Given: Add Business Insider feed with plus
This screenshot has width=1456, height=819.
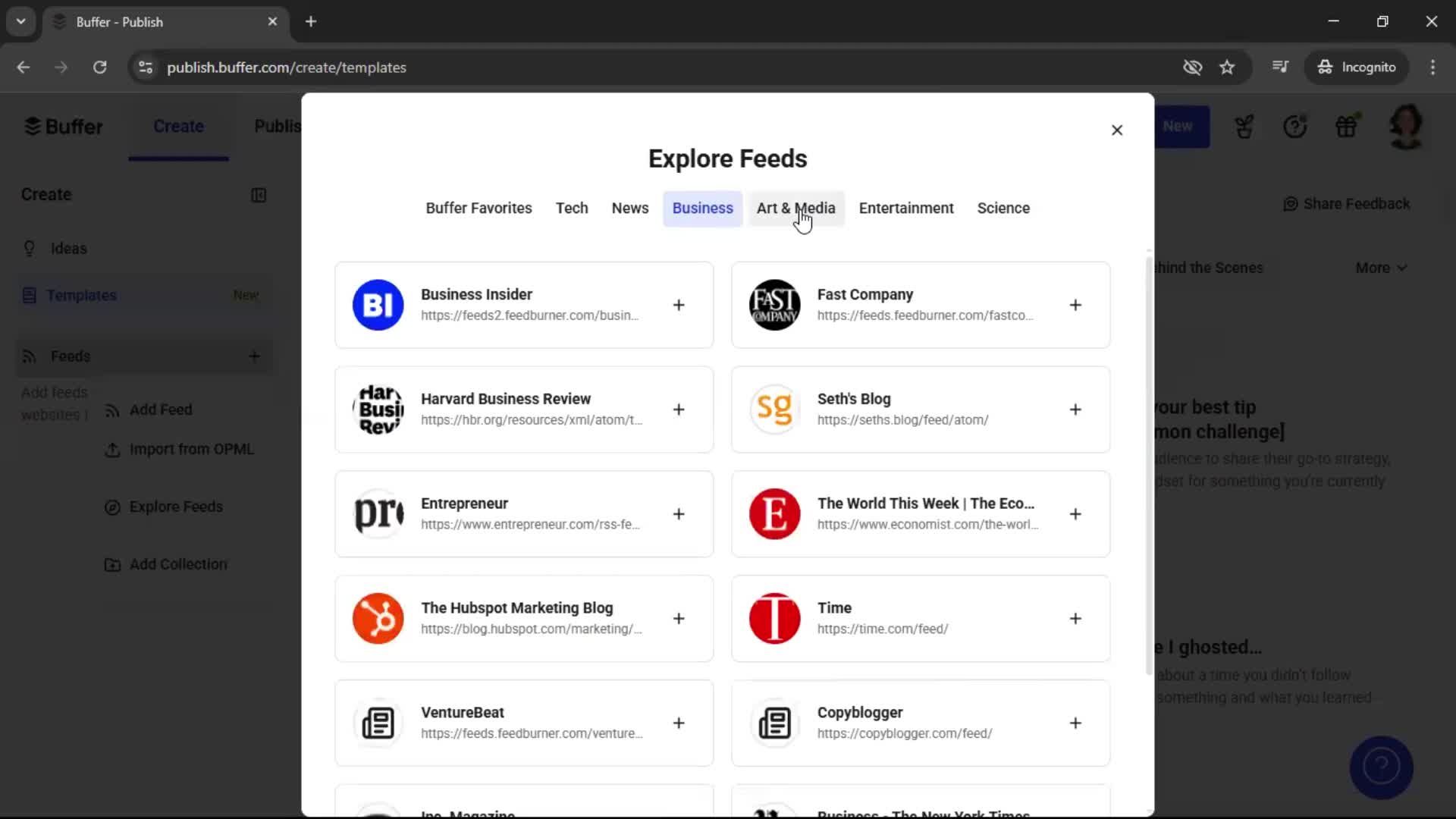Looking at the screenshot, I should [679, 305].
